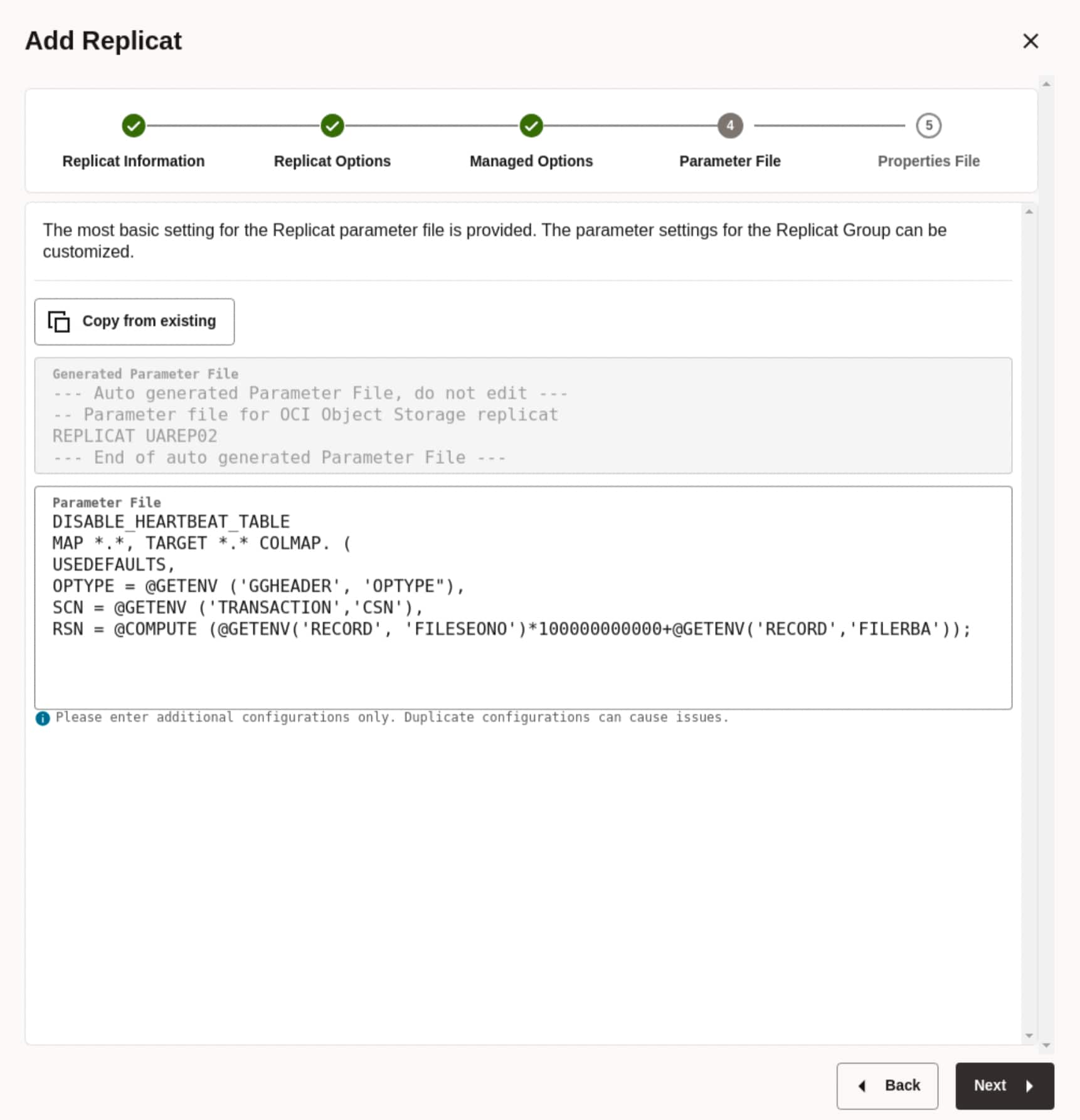Open the Replicat Options step label

pos(332,161)
